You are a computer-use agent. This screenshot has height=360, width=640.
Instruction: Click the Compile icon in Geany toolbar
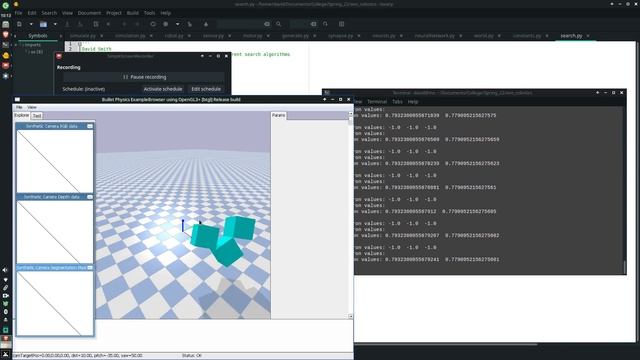point(153,24)
